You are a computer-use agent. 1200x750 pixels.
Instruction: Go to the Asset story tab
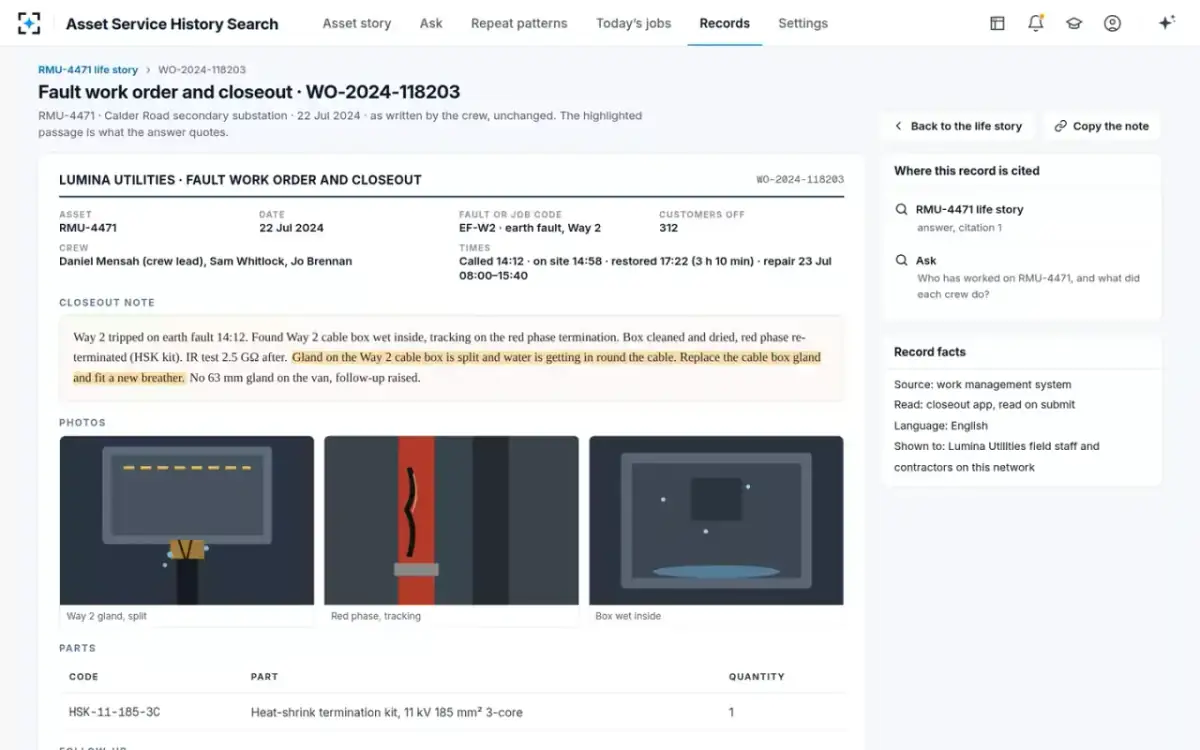[x=357, y=23]
